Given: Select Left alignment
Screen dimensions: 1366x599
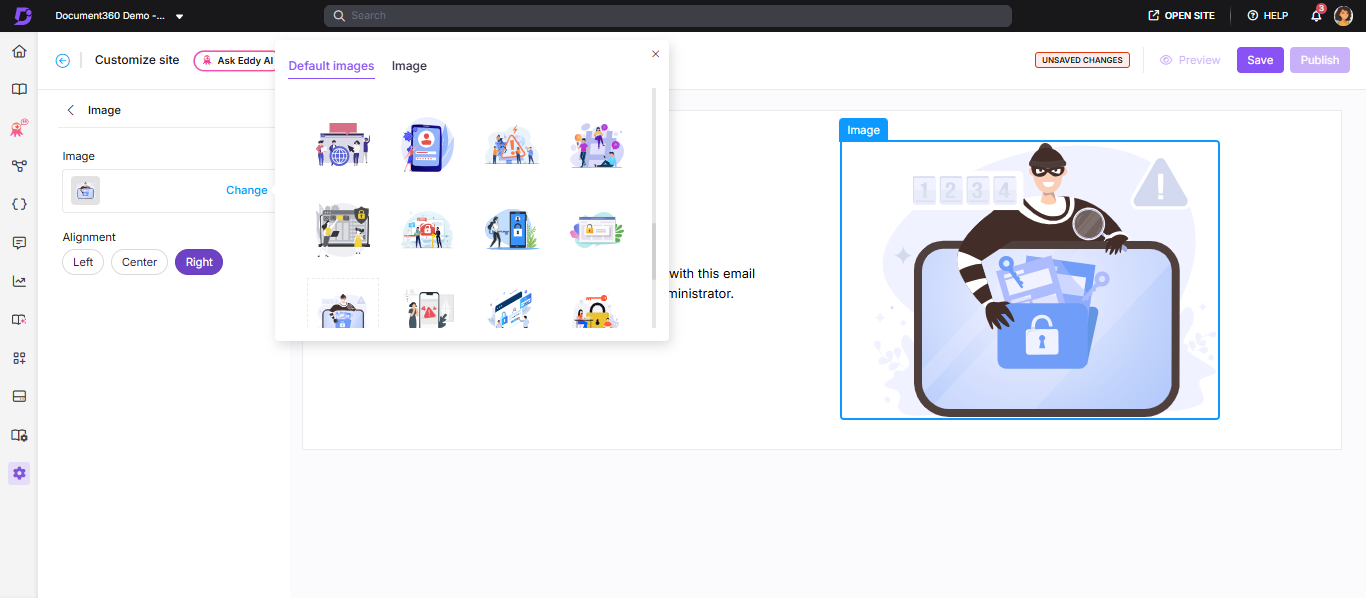Looking at the screenshot, I should coord(83,262).
